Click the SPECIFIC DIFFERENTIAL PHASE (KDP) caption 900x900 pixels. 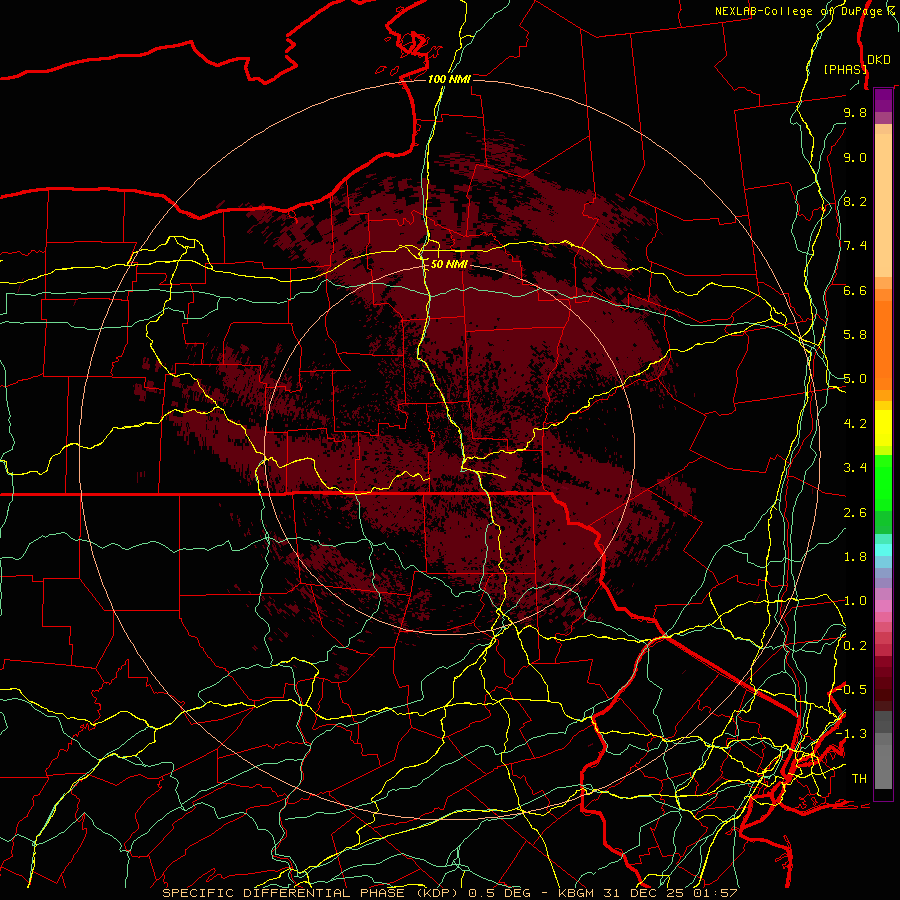pyautogui.click(x=312, y=893)
